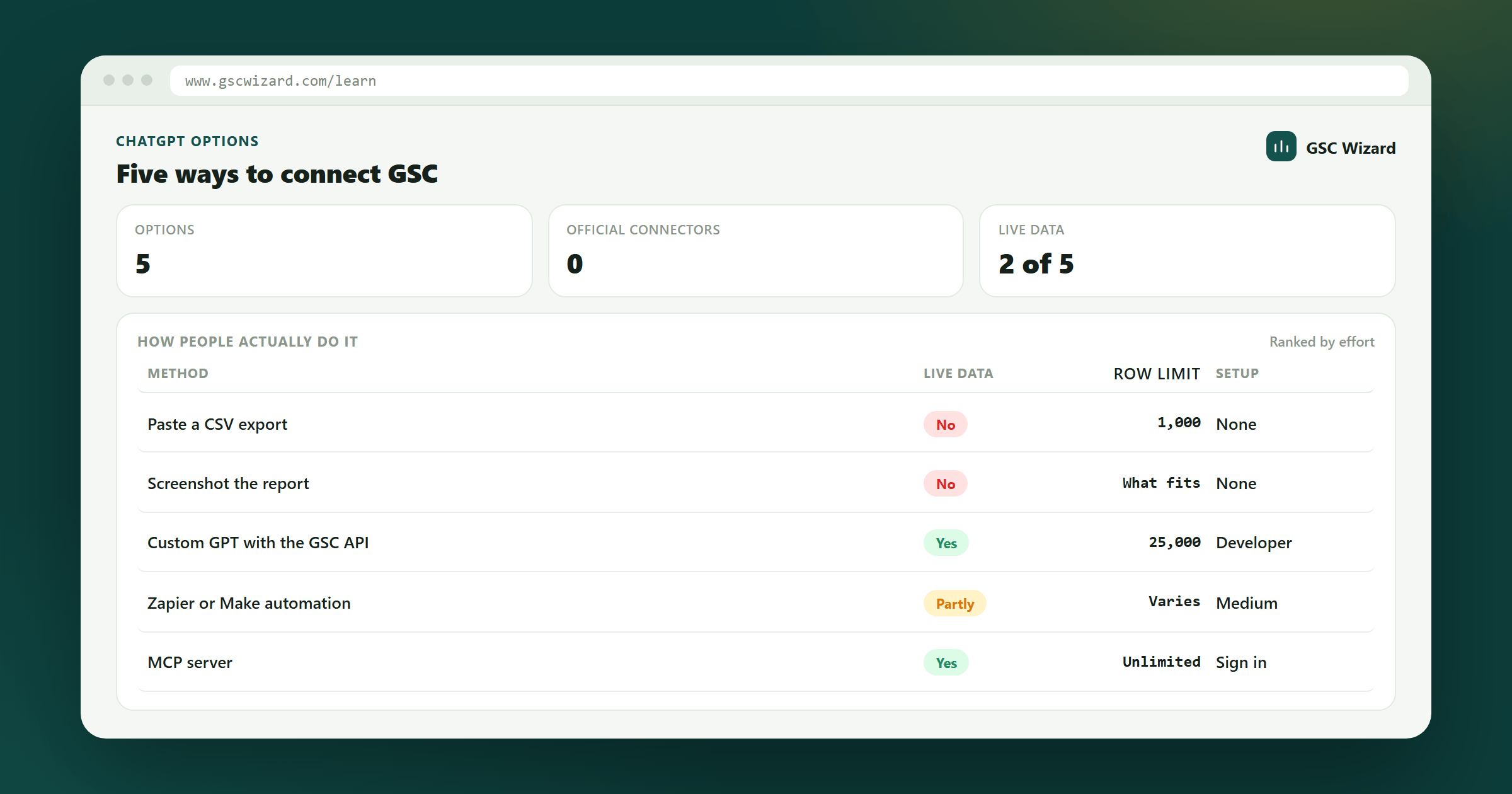Select the 'Screenshot the report' row

(x=756, y=483)
